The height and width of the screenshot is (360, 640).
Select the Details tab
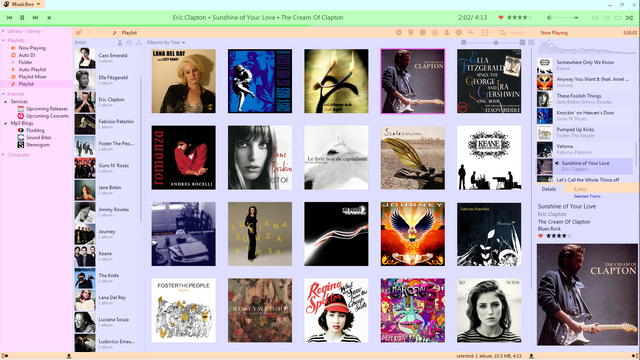tap(549, 189)
